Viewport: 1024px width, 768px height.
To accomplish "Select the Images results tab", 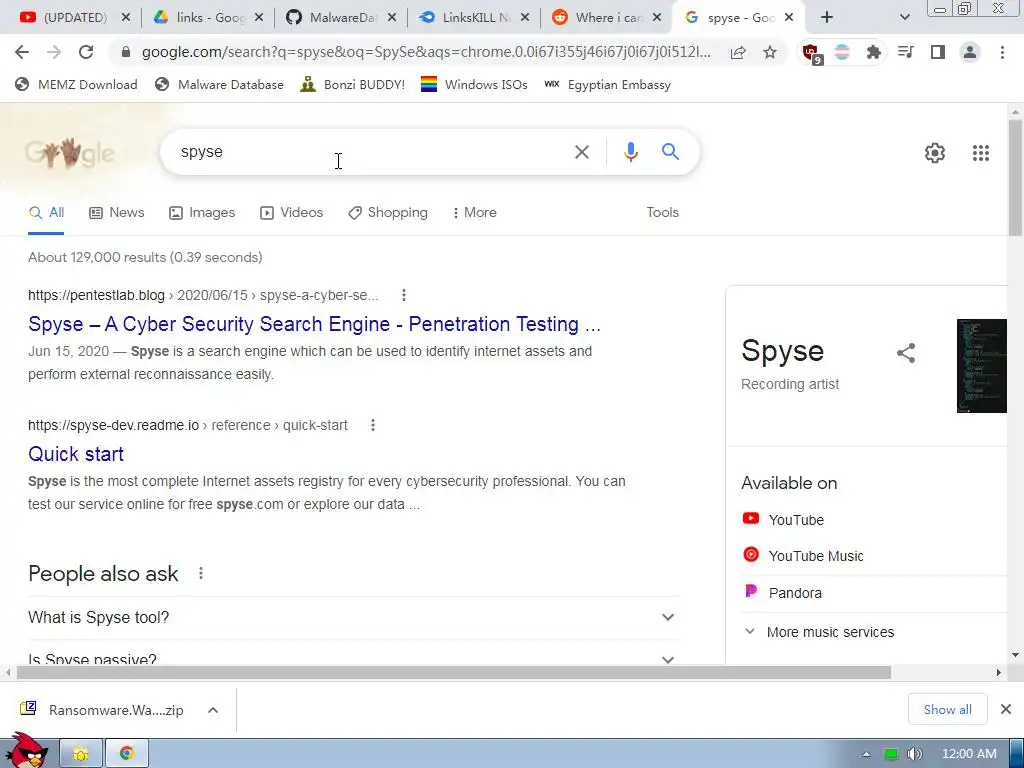I will 202,213.
